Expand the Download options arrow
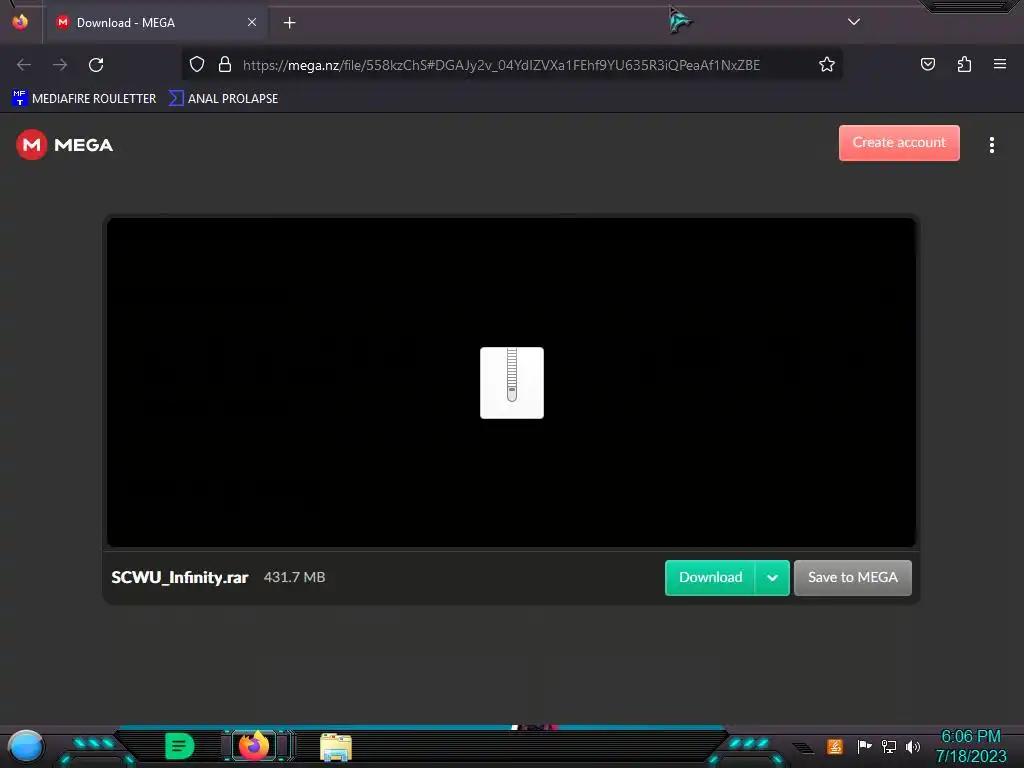1024x768 pixels. pyautogui.click(x=773, y=577)
